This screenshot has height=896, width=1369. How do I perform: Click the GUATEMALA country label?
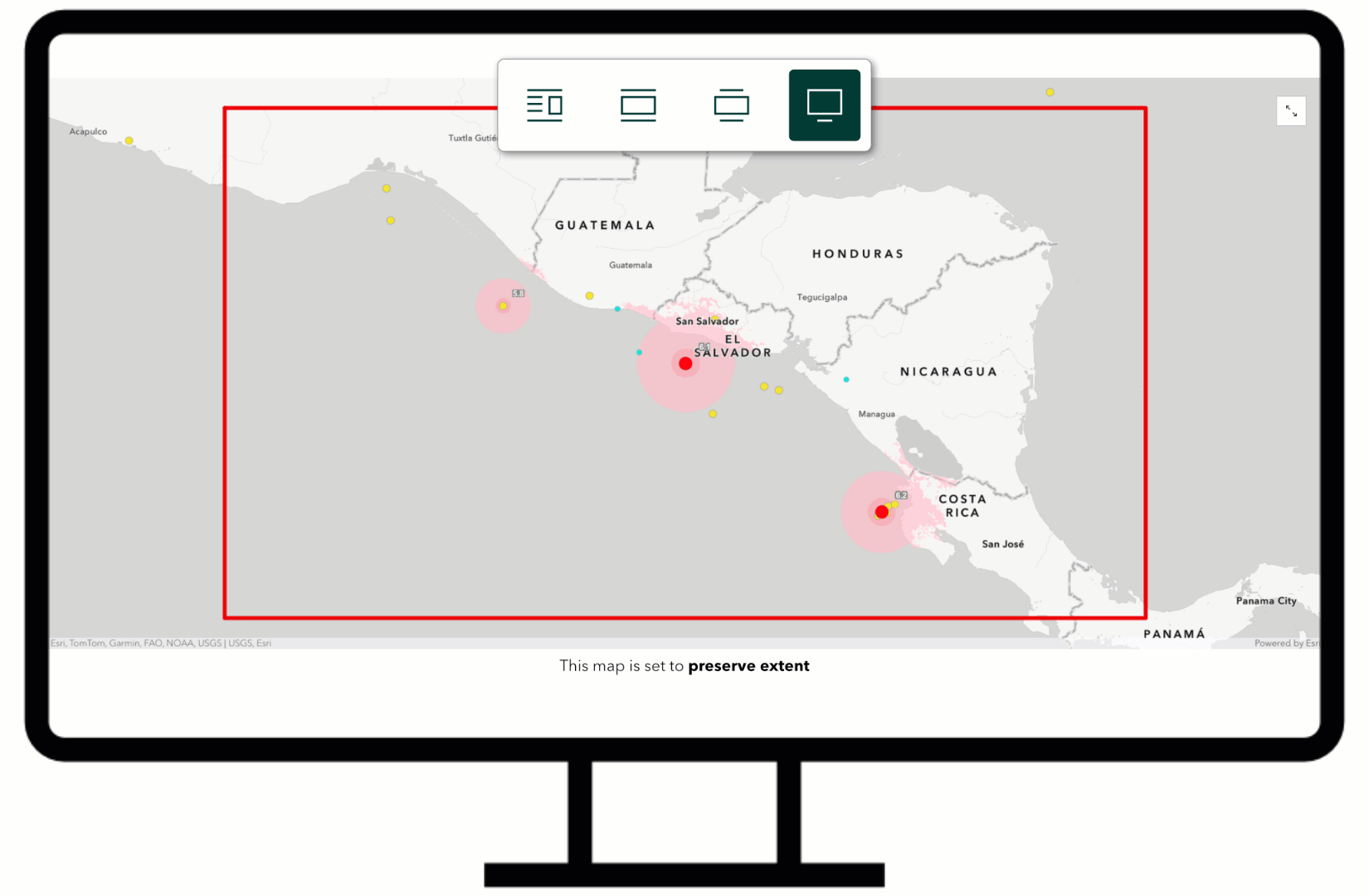click(605, 225)
